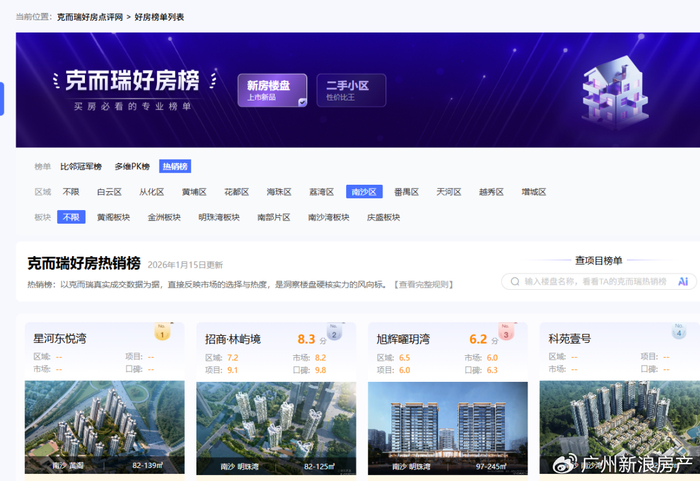The image size is (700, 481).
Task: Click 星河东悦湾 aerial photo thumbnail
Action: pyautogui.click(x=104, y=427)
